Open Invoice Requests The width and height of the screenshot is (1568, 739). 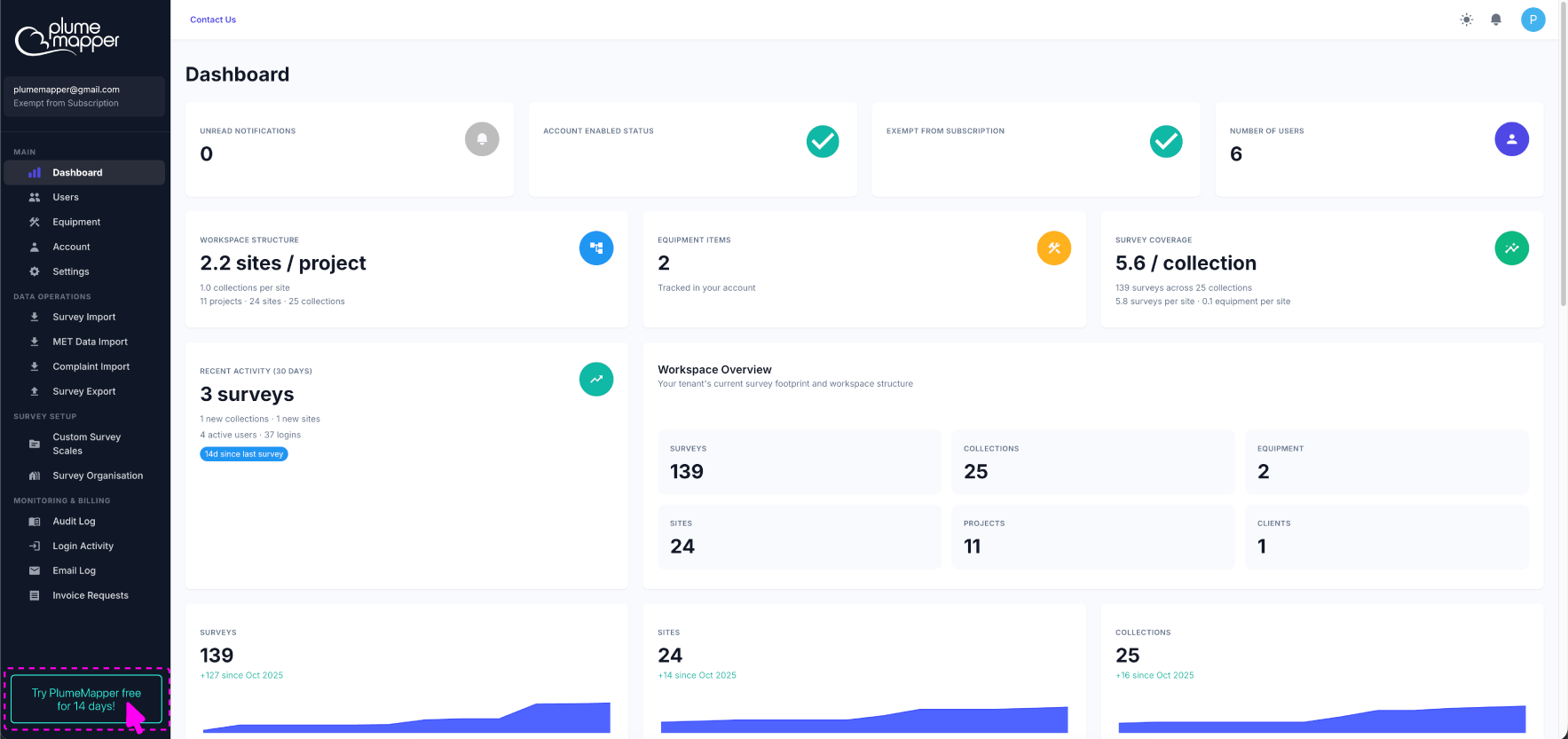pos(84,596)
